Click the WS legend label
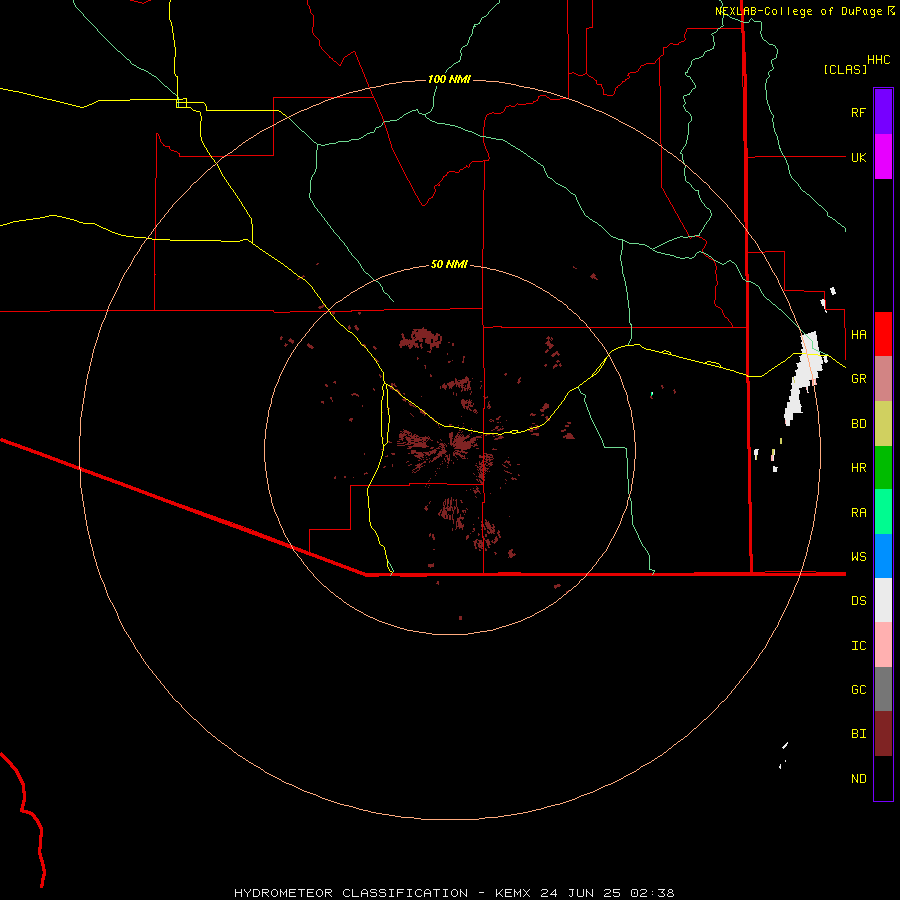 pyautogui.click(x=858, y=557)
